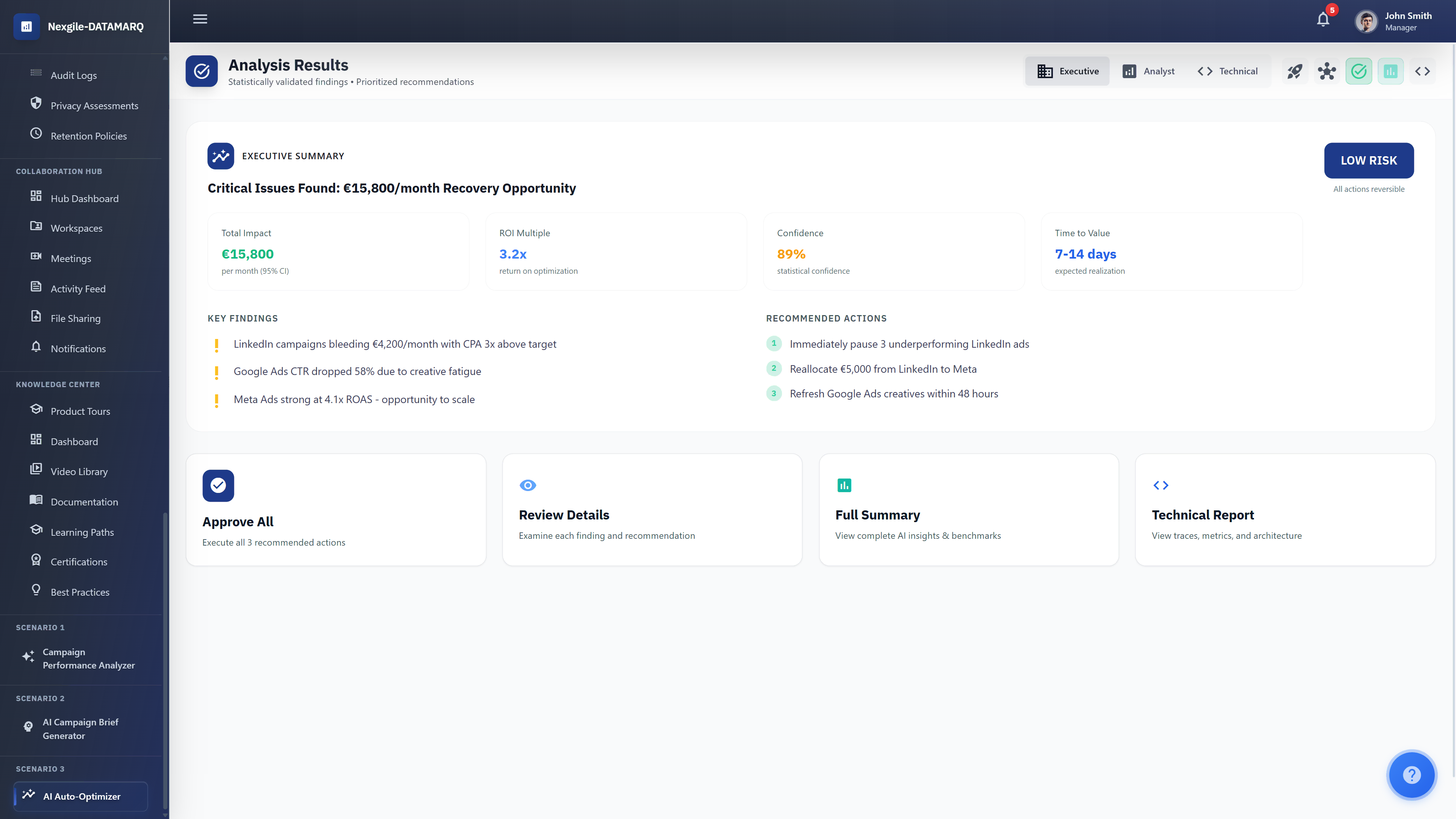1456x819 pixels.
Task: Click the LOW RISK button
Action: pyautogui.click(x=1368, y=160)
